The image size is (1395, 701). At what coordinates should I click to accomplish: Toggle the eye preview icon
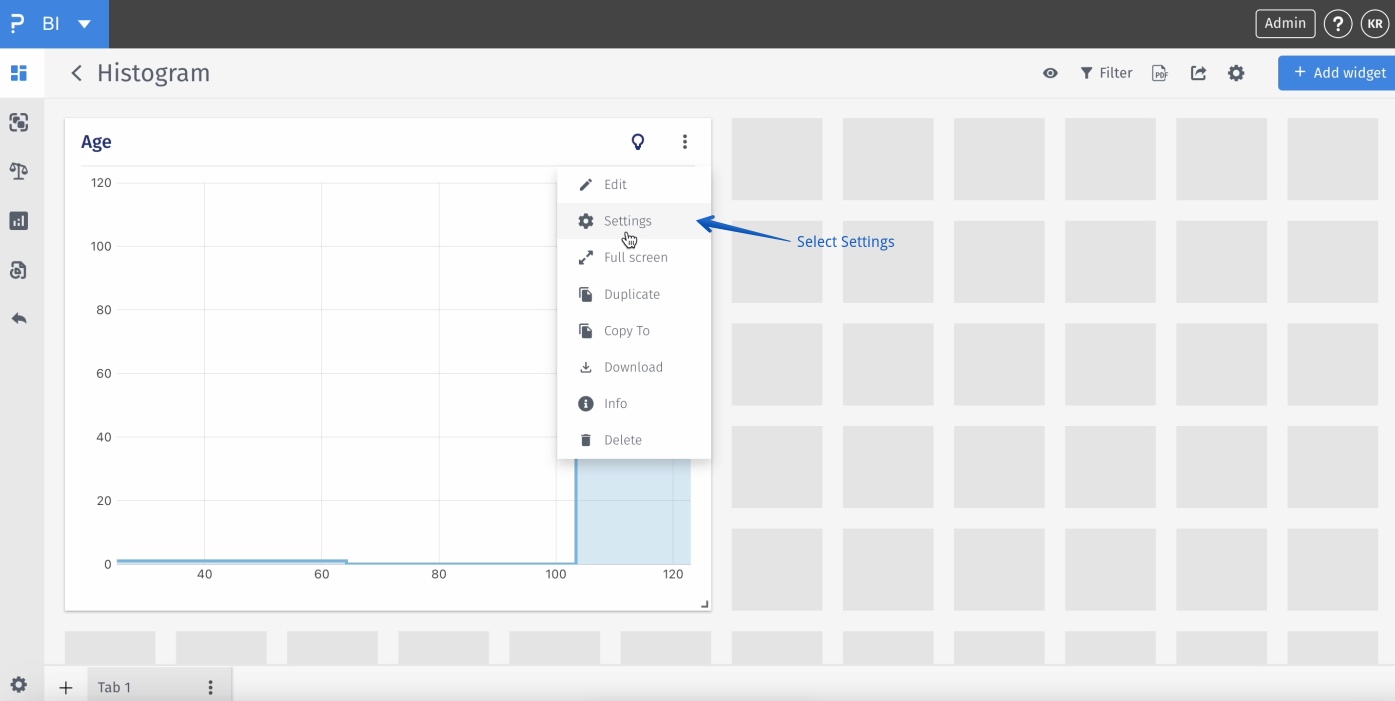pyautogui.click(x=1050, y=73)
